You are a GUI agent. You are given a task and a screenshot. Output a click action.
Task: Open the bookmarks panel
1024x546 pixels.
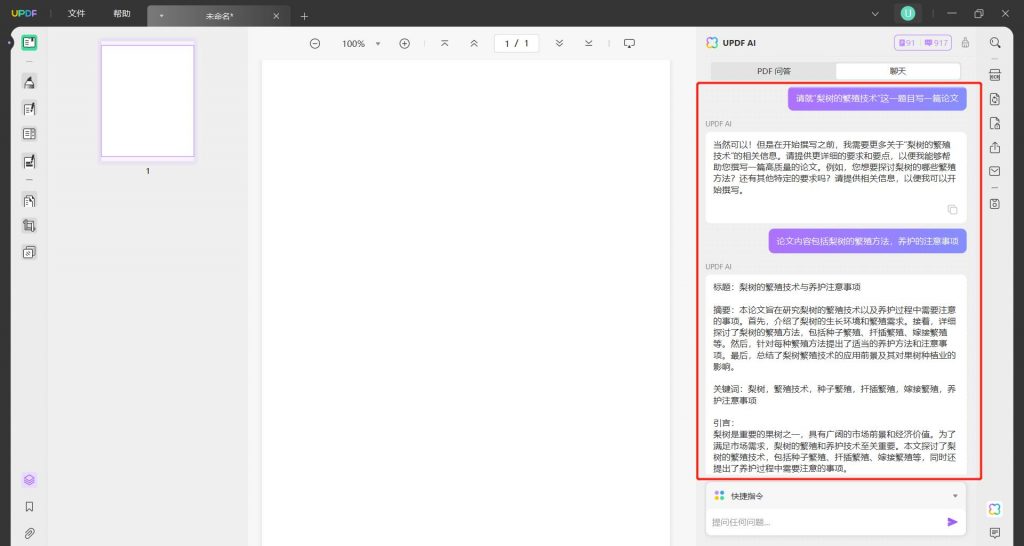pyautogui.click(x=29, y=507)
